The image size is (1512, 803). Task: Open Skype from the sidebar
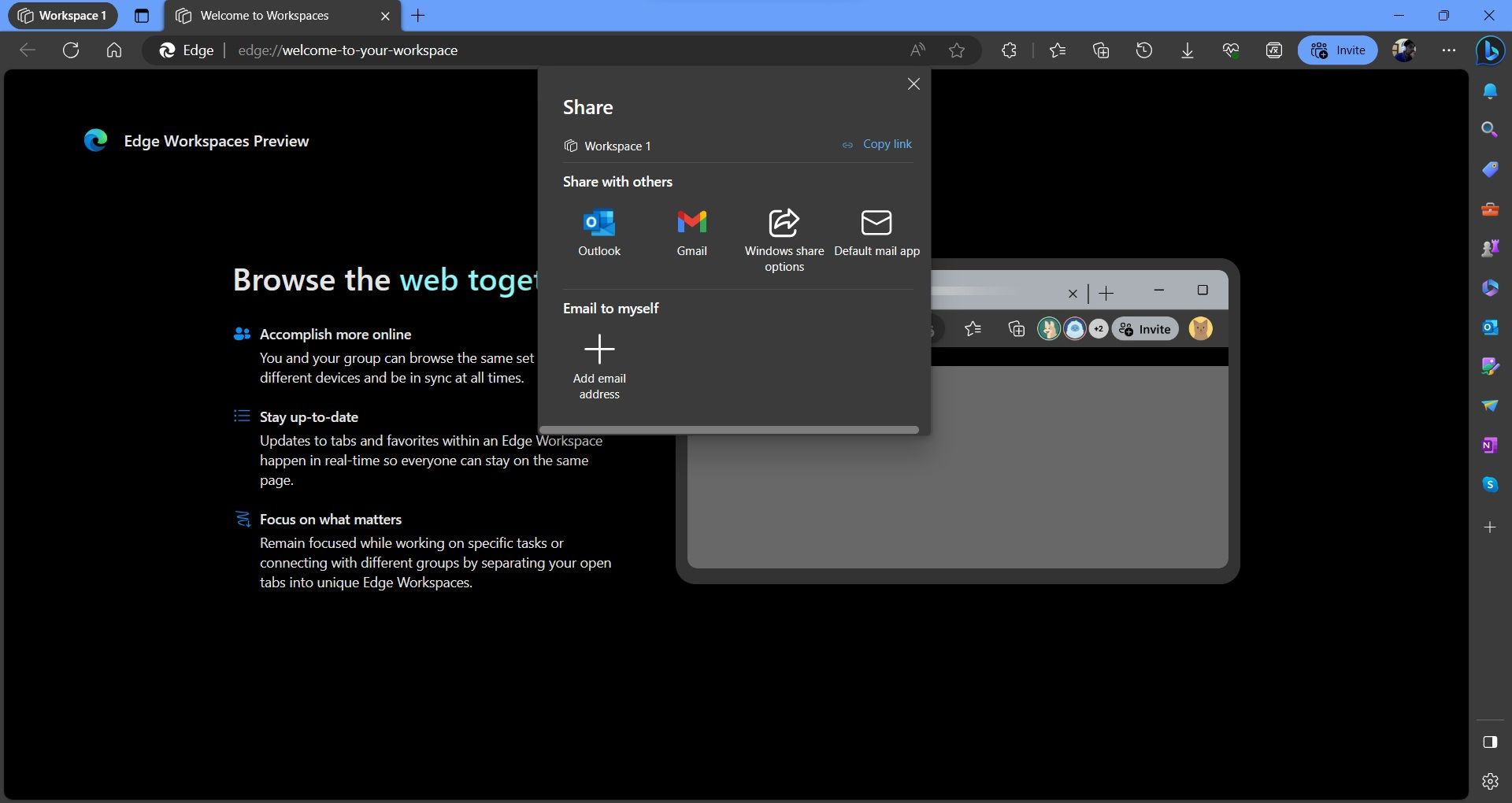pyautogui.click(x=1489, y=484)
